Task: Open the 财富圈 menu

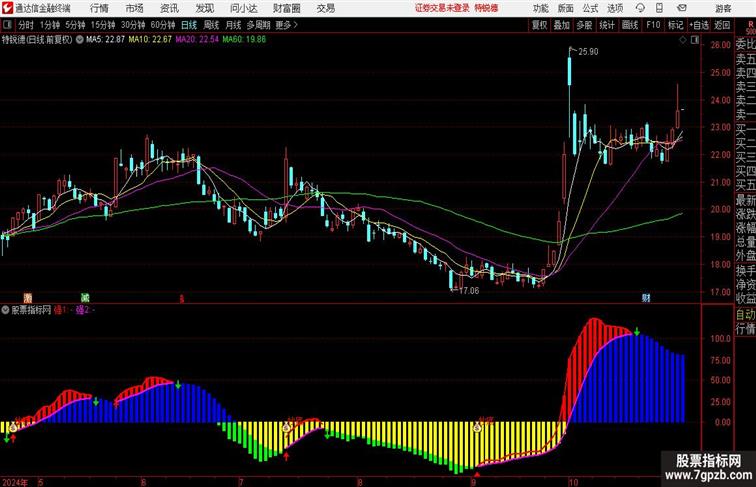Action: click(287, 8)
